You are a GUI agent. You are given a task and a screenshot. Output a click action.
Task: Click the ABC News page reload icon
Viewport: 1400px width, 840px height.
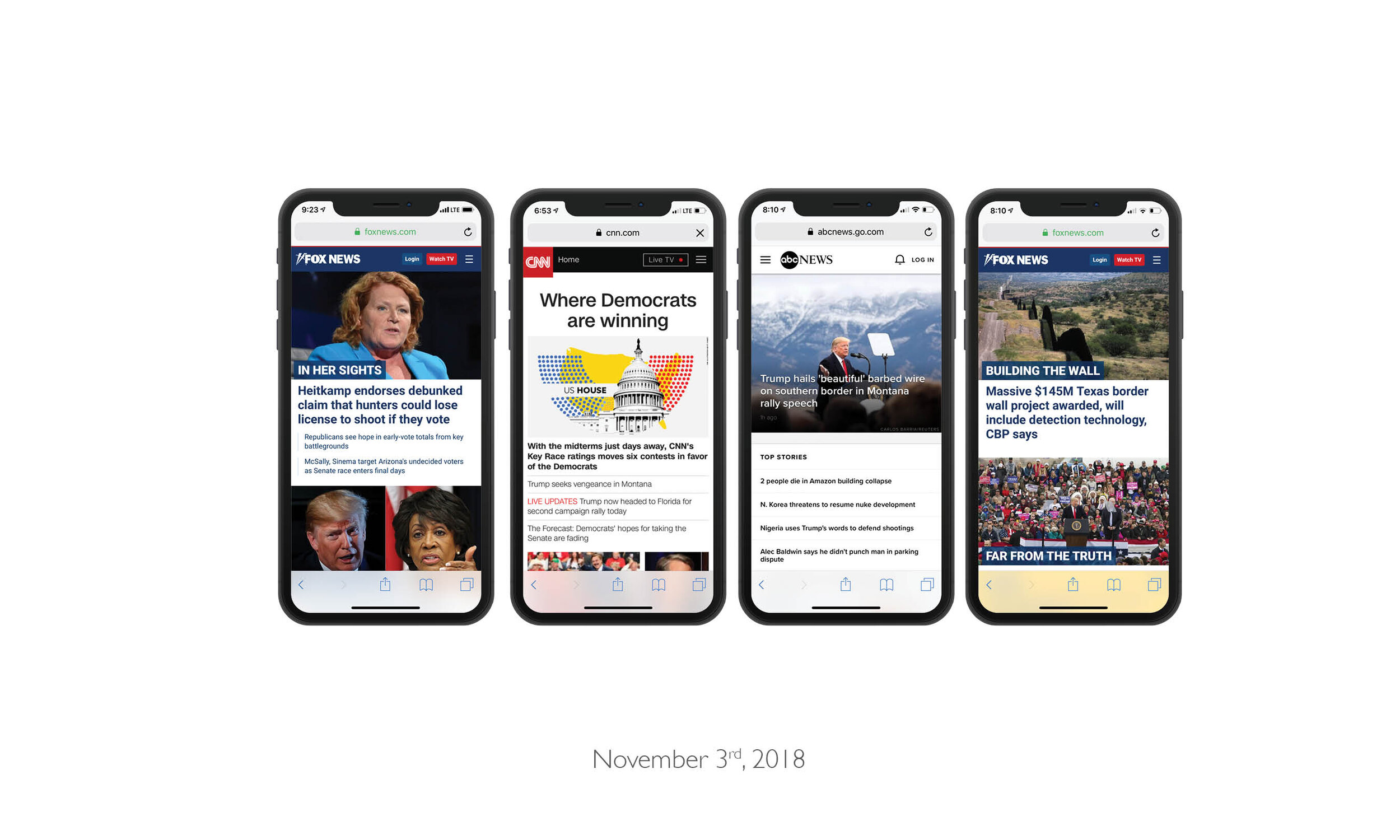(x=928, y=231)
